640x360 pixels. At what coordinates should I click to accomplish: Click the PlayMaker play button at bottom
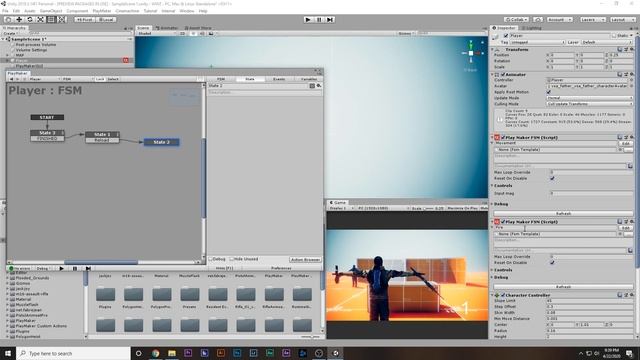point(61,269)
